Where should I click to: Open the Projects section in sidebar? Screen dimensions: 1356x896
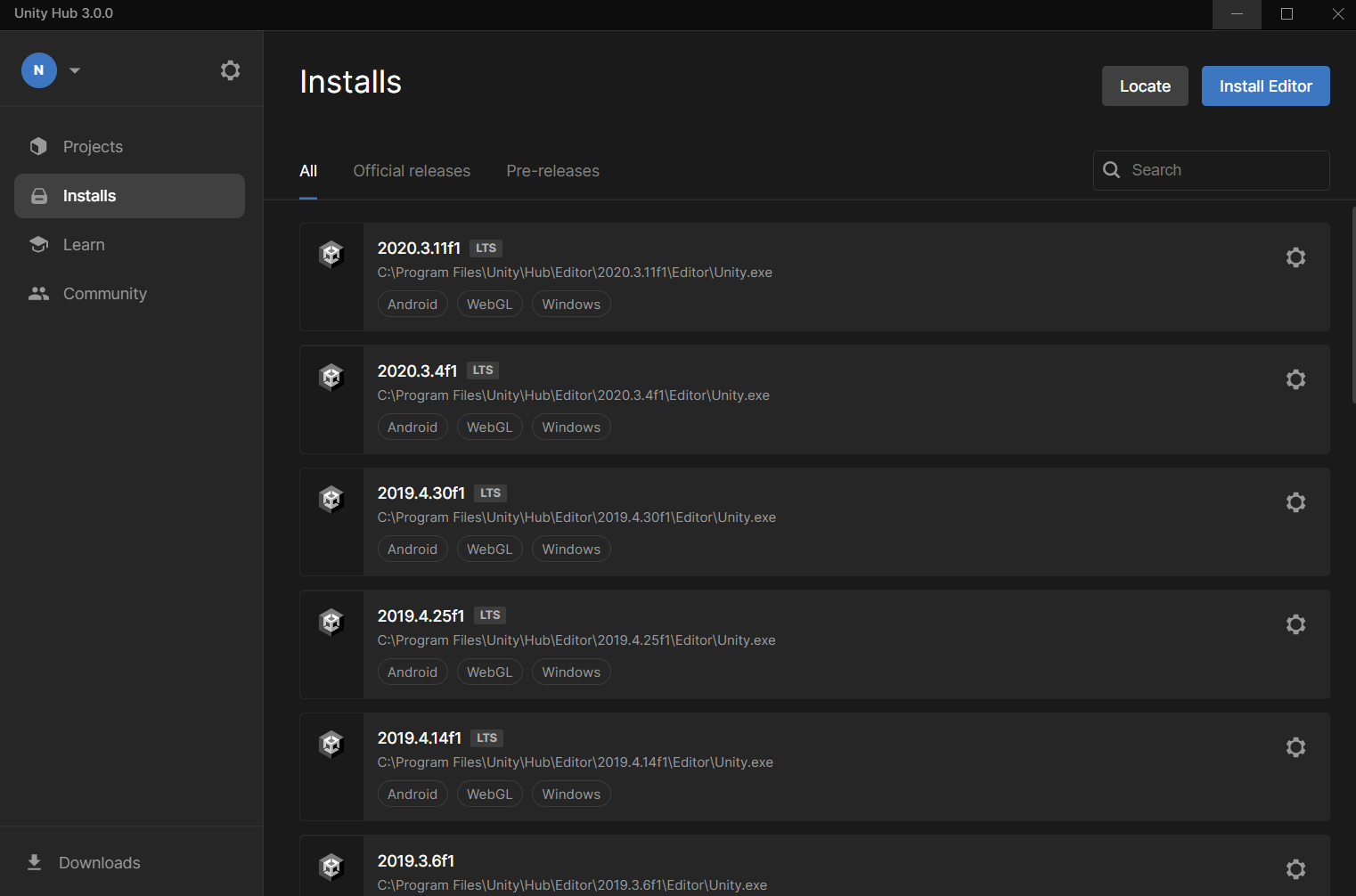pos(93,147)
